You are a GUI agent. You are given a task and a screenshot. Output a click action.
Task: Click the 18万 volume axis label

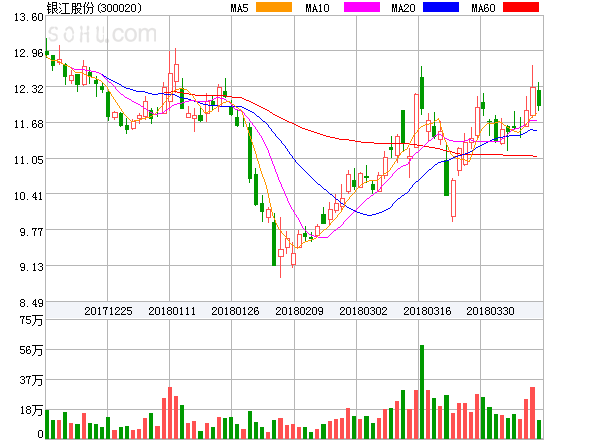point(31,410)
